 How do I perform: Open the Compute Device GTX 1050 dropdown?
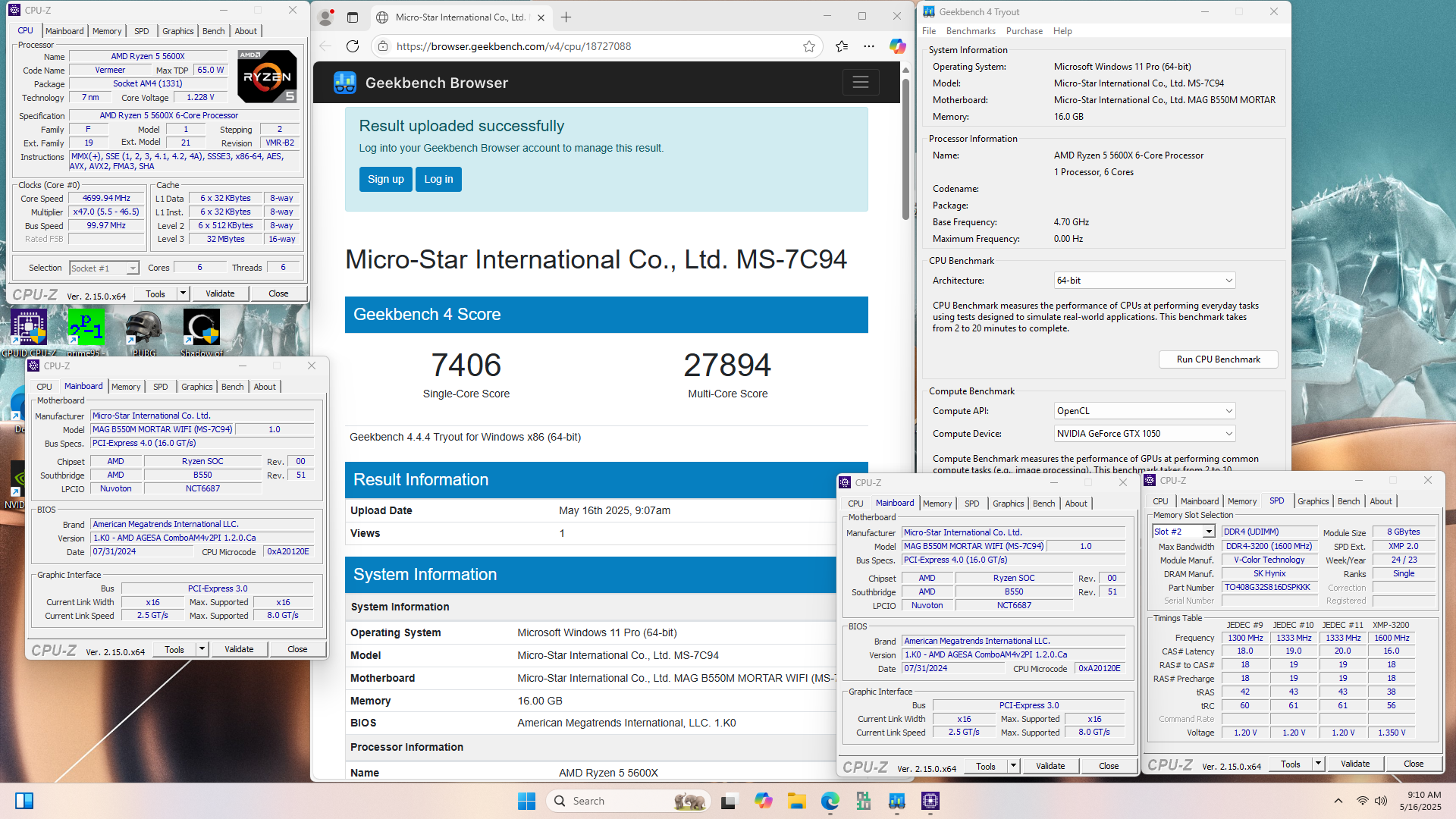pyautogui.click(x=1144, y=434)
